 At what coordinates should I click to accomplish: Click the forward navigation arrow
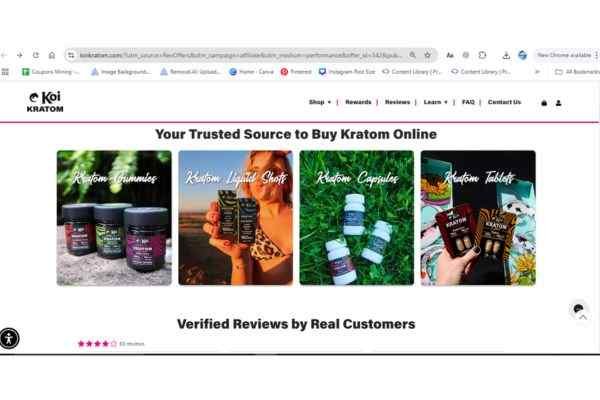click(19, 55)
